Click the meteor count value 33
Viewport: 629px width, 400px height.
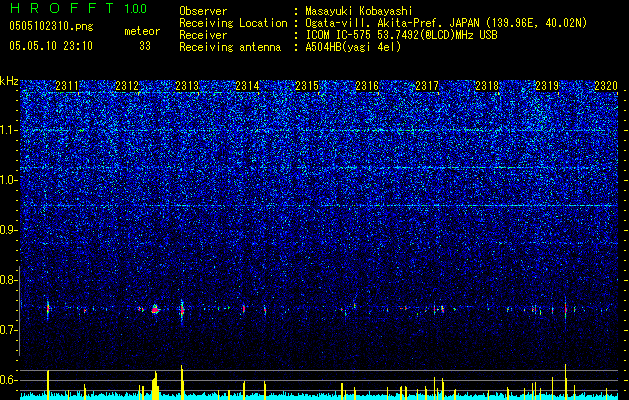(145, 46)
